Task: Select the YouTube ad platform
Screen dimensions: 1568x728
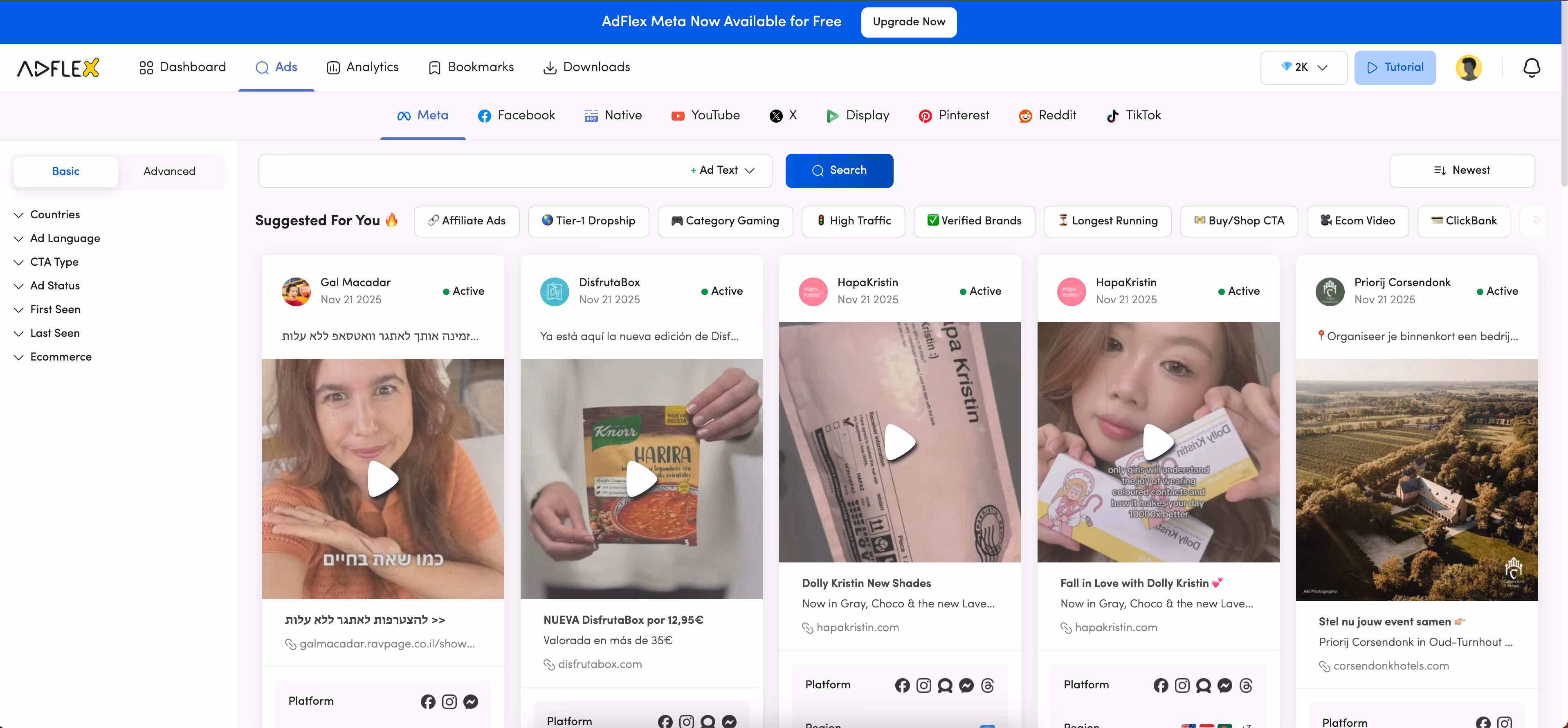Action: 705,115
